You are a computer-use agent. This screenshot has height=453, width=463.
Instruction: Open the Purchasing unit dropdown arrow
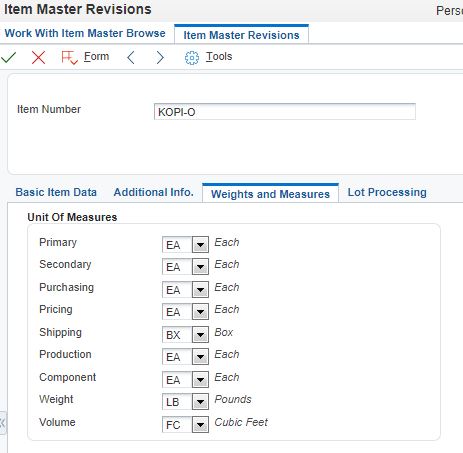point(200,289)
